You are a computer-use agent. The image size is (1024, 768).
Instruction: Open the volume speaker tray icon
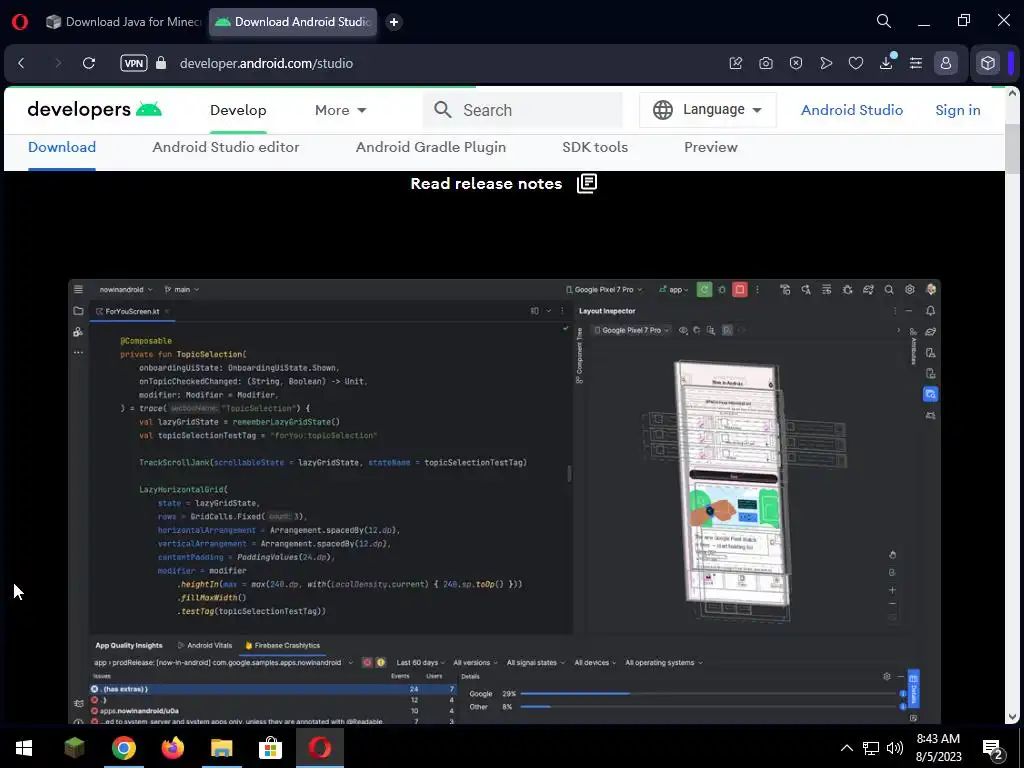coord(895,748)
